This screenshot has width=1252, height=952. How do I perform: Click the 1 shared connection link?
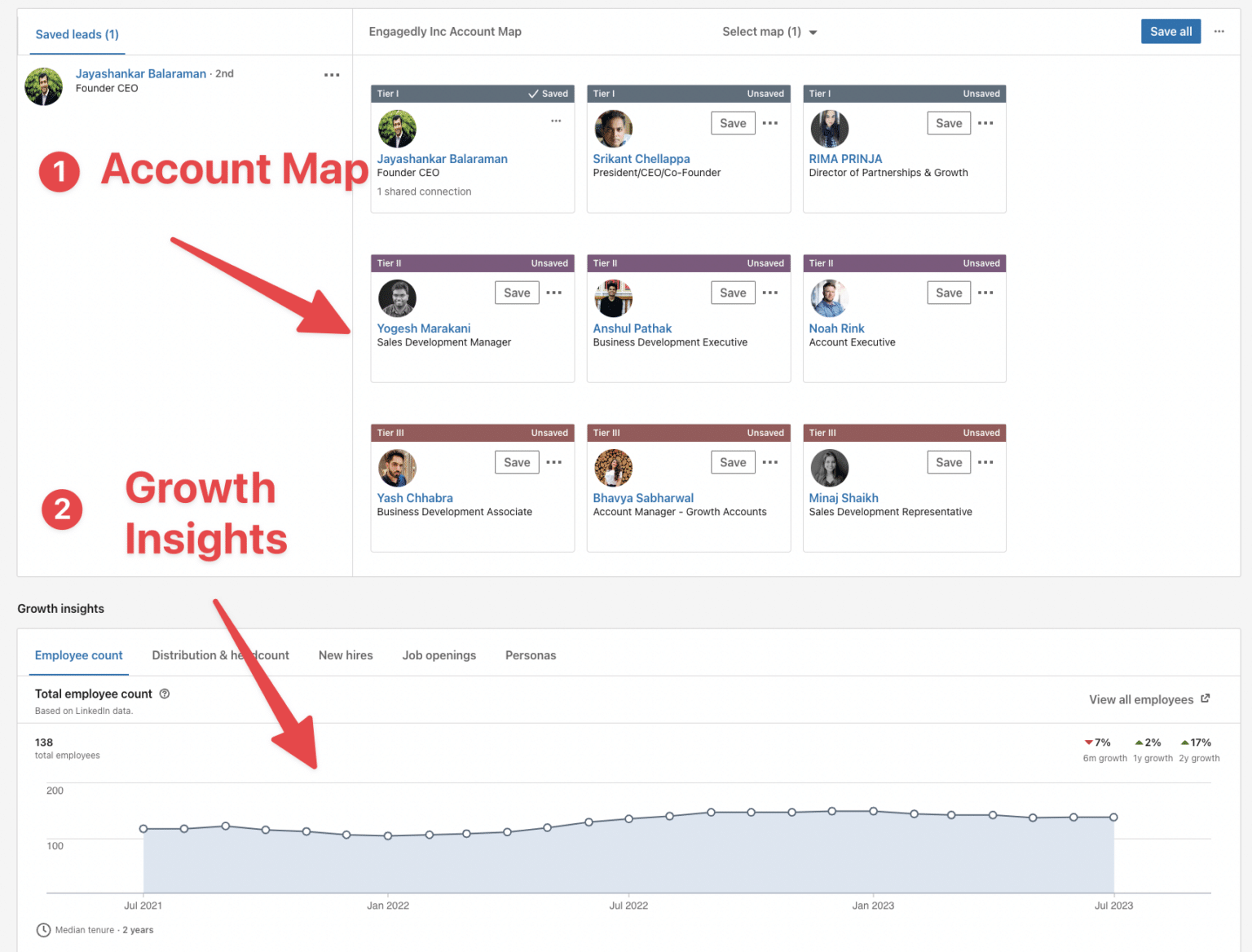point(424,192)
